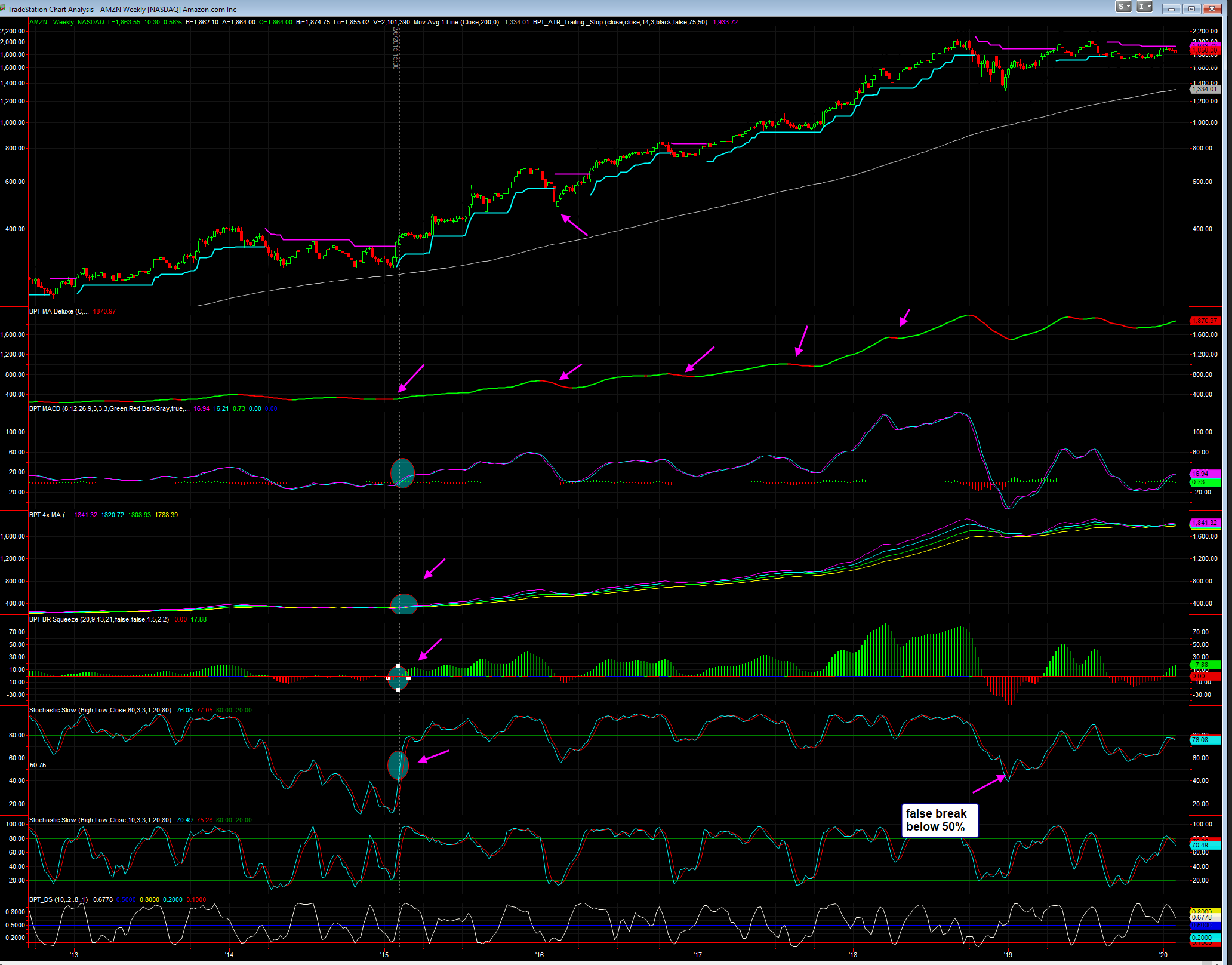Click the green 17.88 Squeeze axis marker

1205,665
